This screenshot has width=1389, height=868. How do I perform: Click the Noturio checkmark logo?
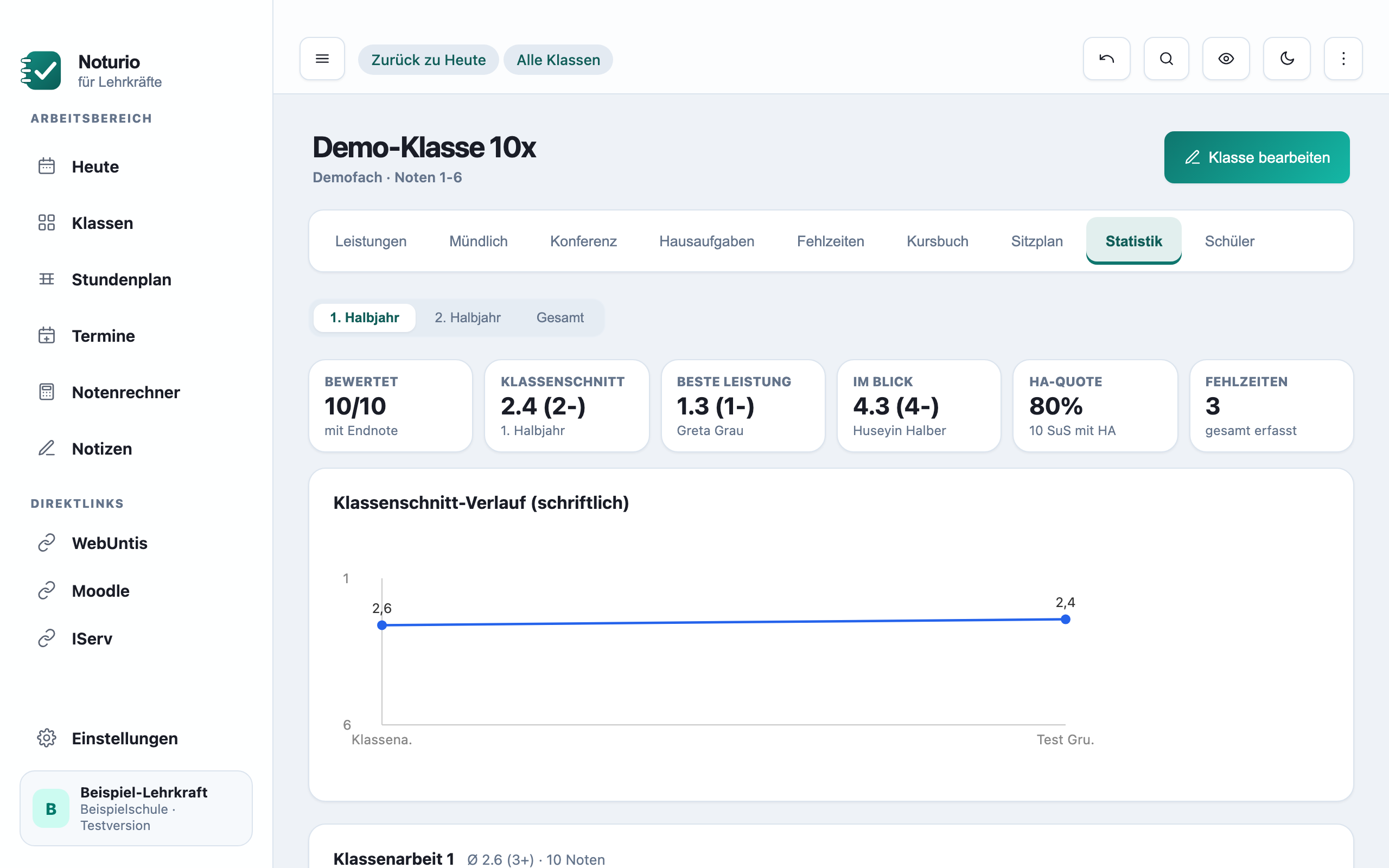pyautogui.click(x=41, y=71)
